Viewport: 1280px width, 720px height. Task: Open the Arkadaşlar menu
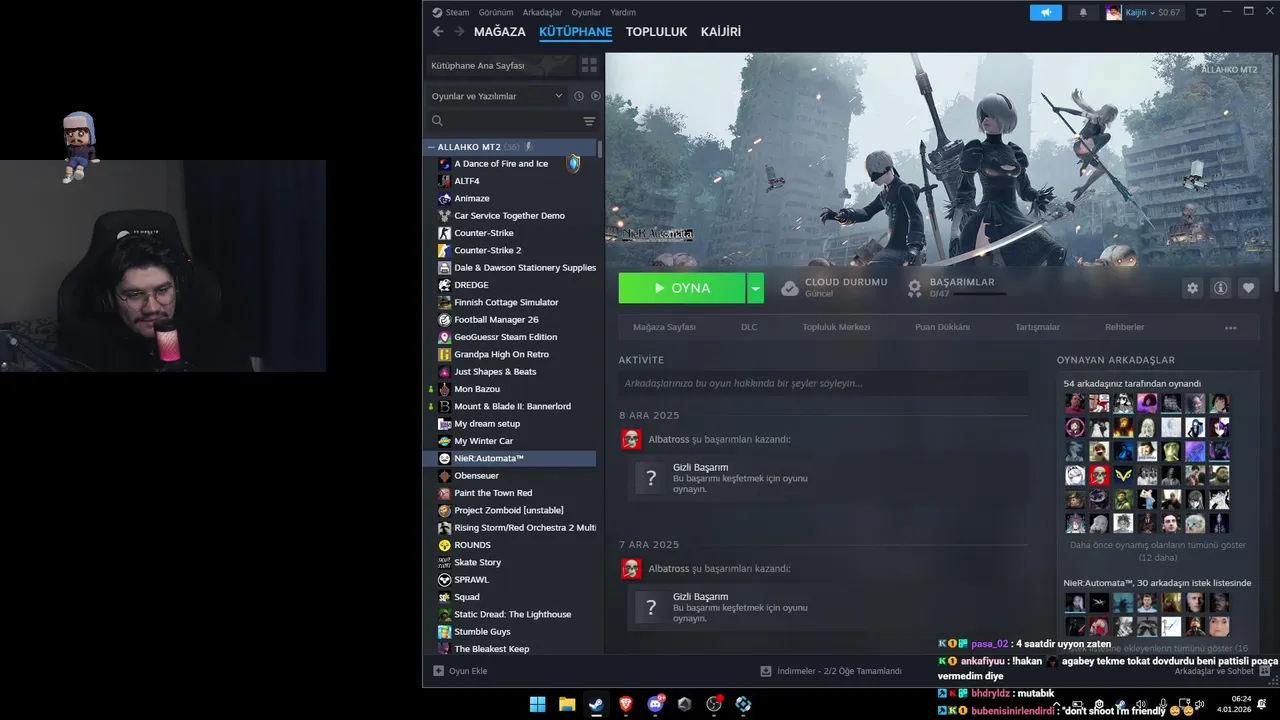click(x=542, y=12)
